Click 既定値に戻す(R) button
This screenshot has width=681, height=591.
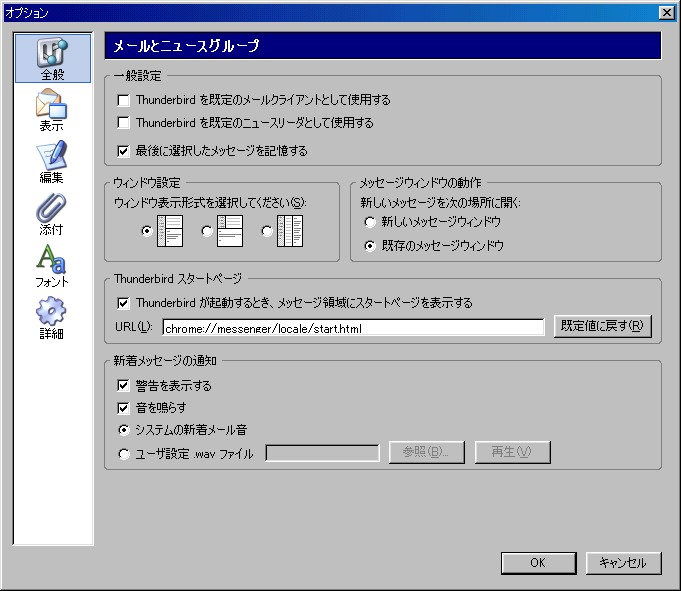pyautogui.click(x=602, y=326)
